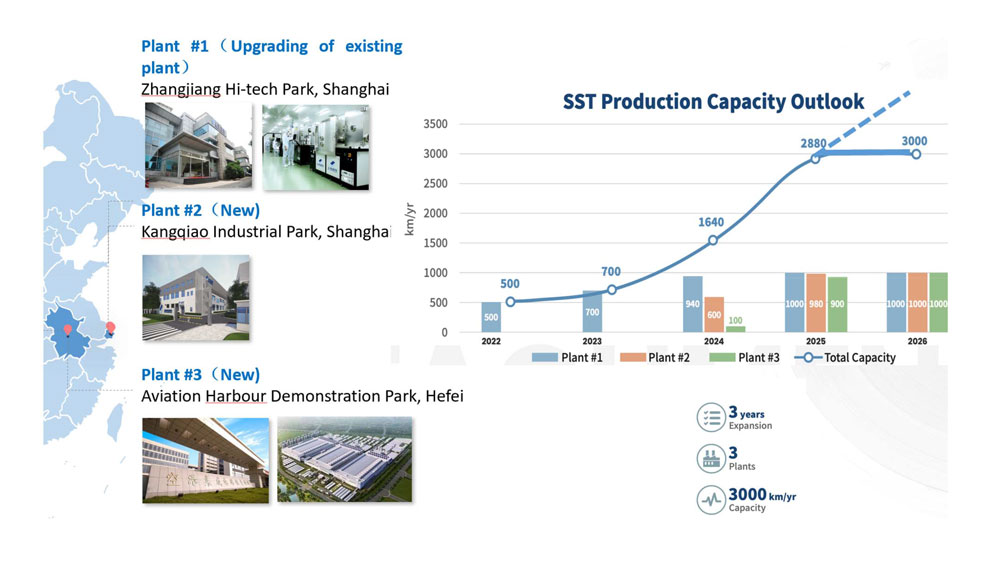Click the red map pin over Hefei region
The width and height of the screenshot is (1000, 562).
click(x=68, y=330)
